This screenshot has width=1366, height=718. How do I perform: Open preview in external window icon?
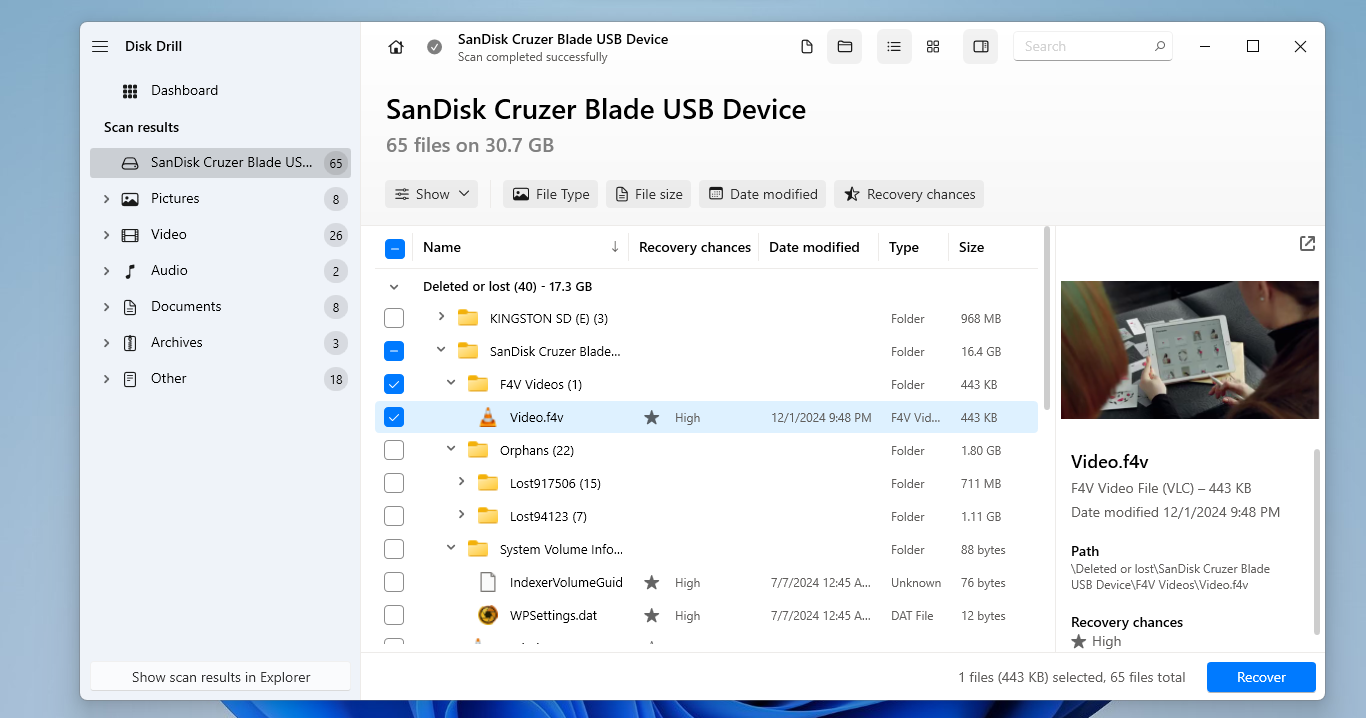[1307, 244]
